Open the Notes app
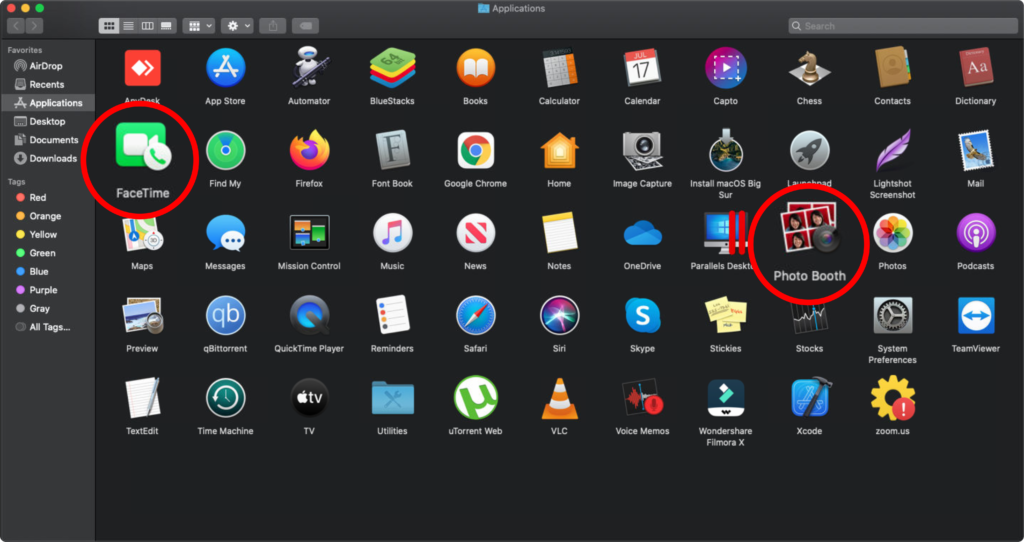The height and width of the screenshot is (542, 1024). coord(559,233)
